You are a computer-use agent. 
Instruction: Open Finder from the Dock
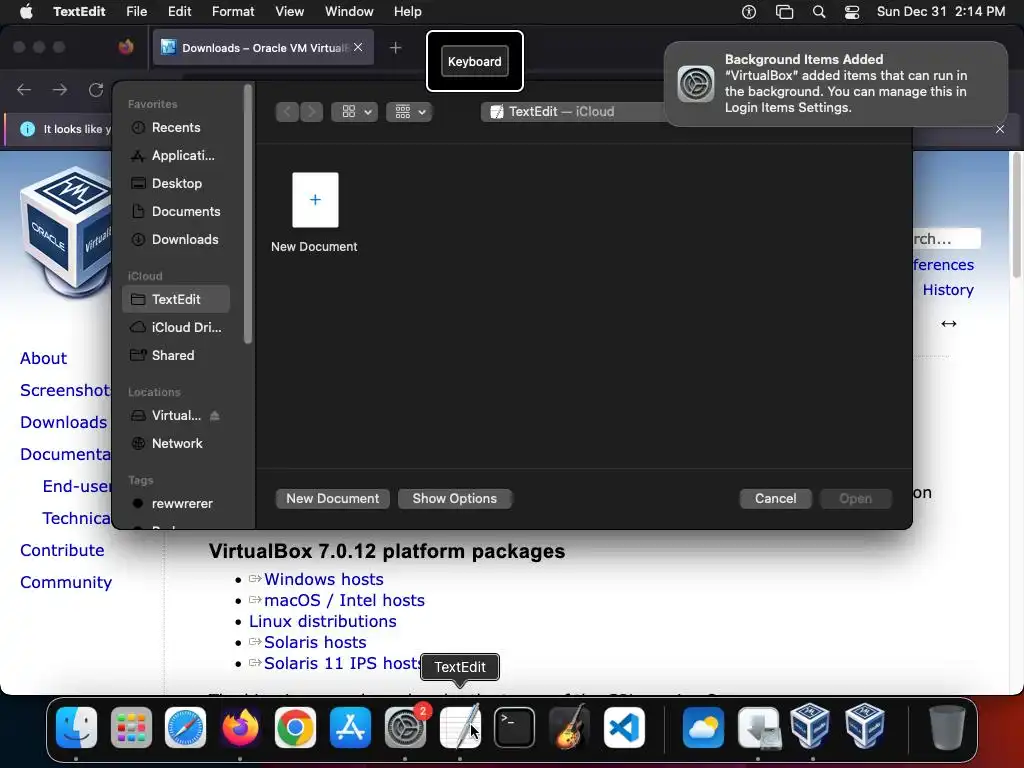[76, 727]
